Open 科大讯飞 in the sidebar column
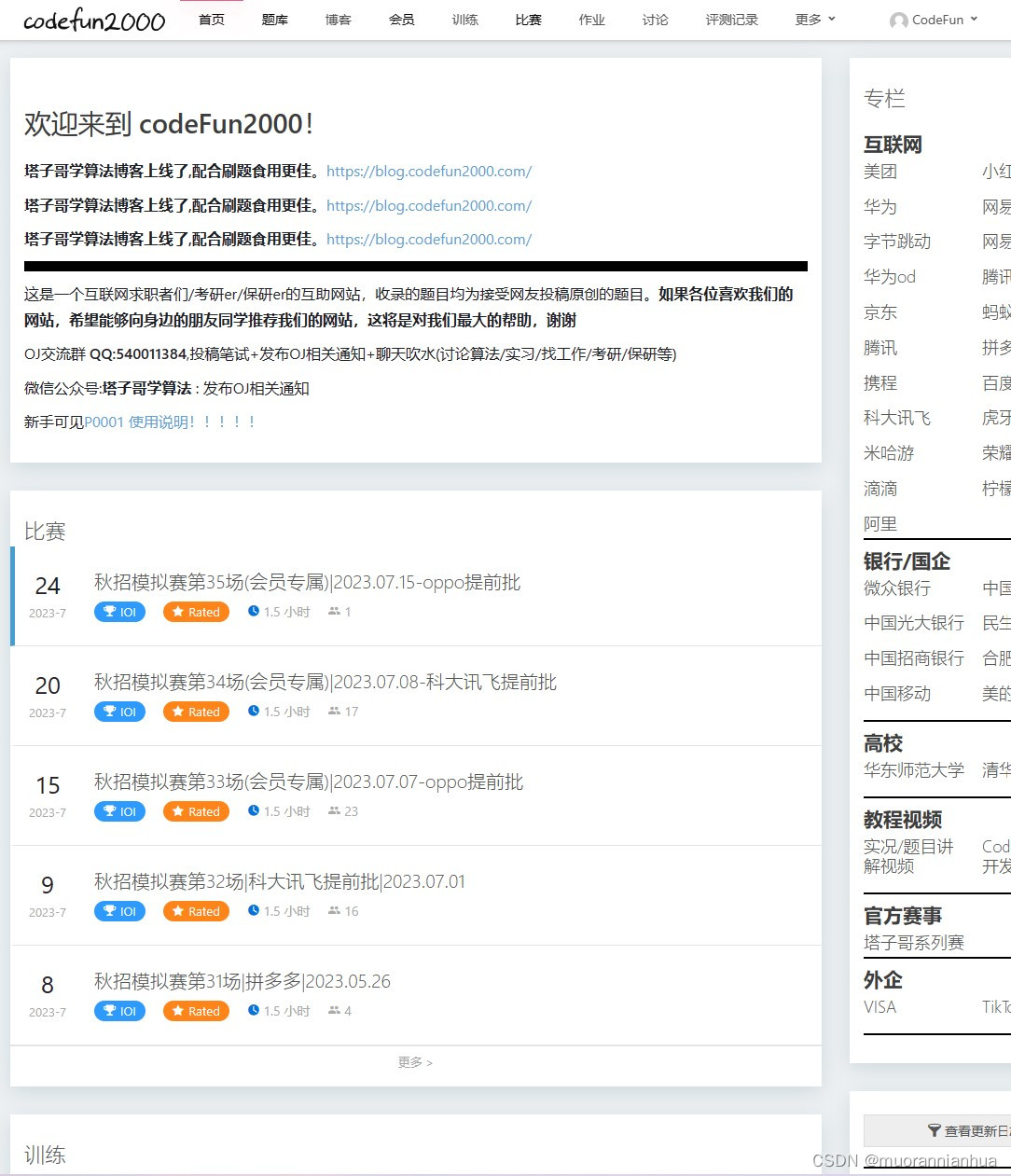 pyautogui.click(x=897, y=418)
